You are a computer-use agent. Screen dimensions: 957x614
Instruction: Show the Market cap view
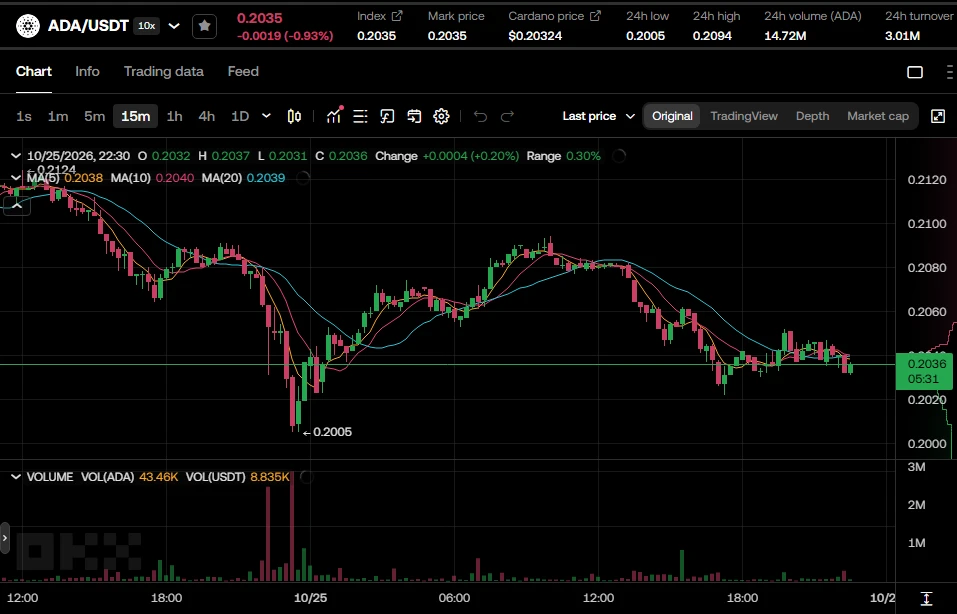[x=878, y=116]
